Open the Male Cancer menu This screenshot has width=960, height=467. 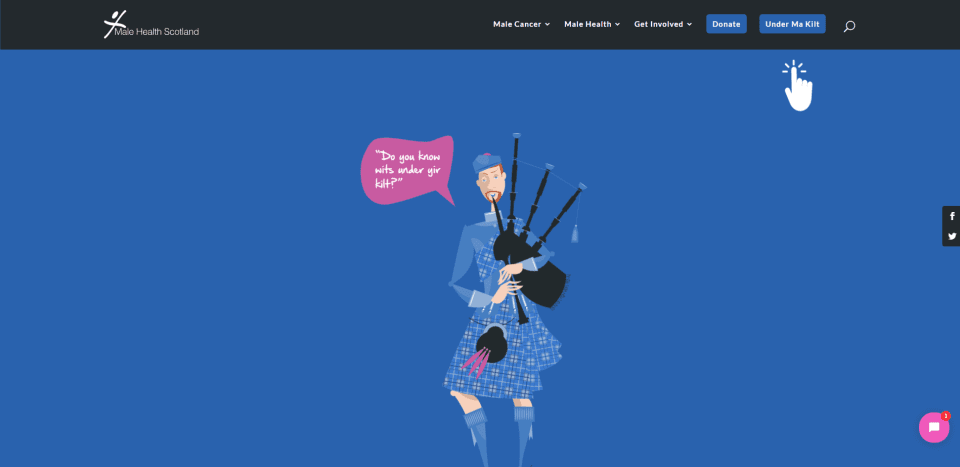[521, 24]
